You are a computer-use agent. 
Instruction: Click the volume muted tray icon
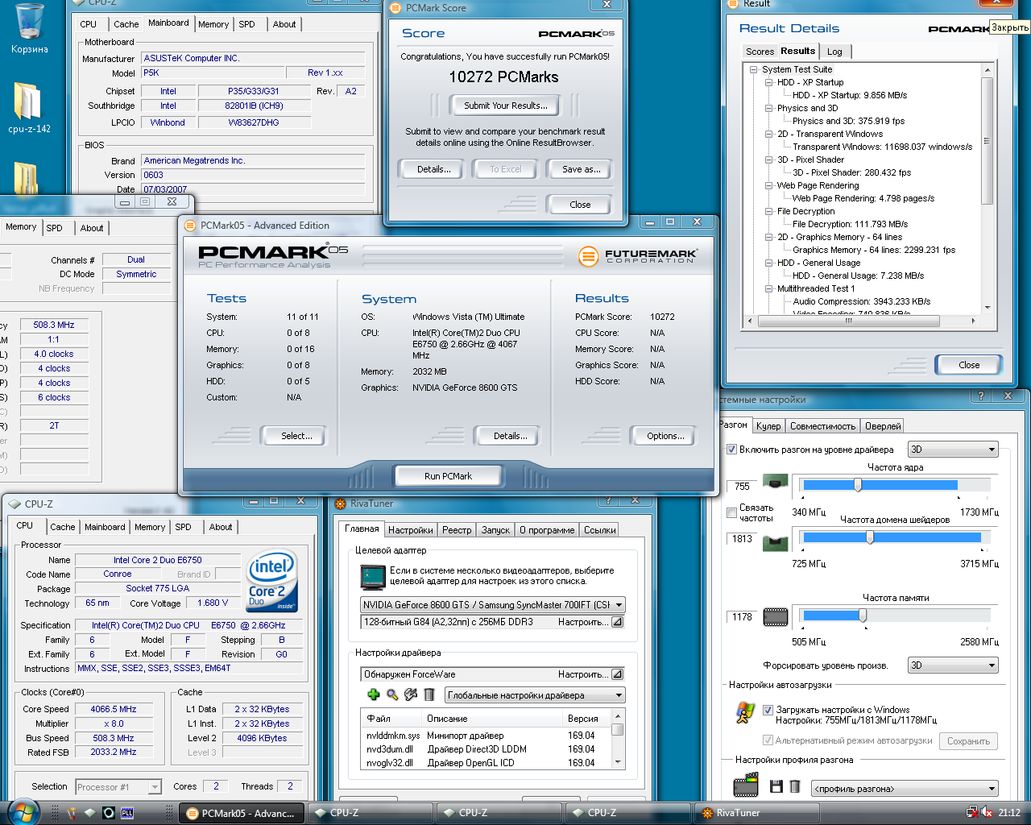pos(986,813)
